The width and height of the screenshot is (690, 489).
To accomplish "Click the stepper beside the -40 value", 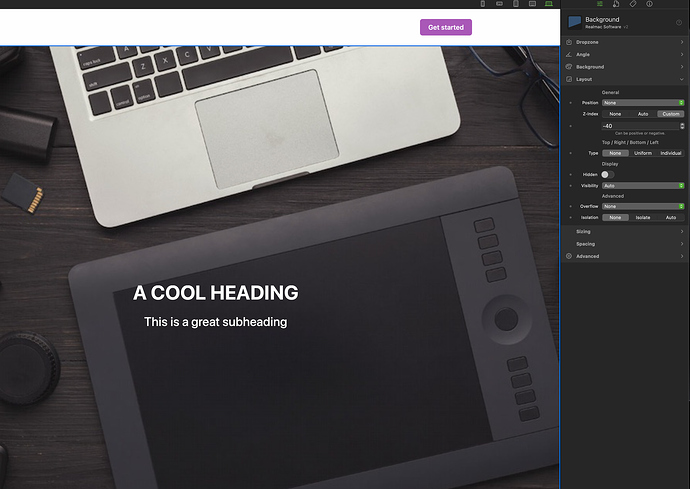I will click(682, 126).
